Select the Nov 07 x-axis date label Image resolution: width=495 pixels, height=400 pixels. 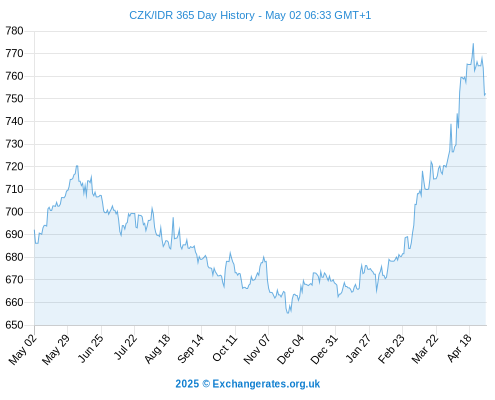(x=257, y=349)
